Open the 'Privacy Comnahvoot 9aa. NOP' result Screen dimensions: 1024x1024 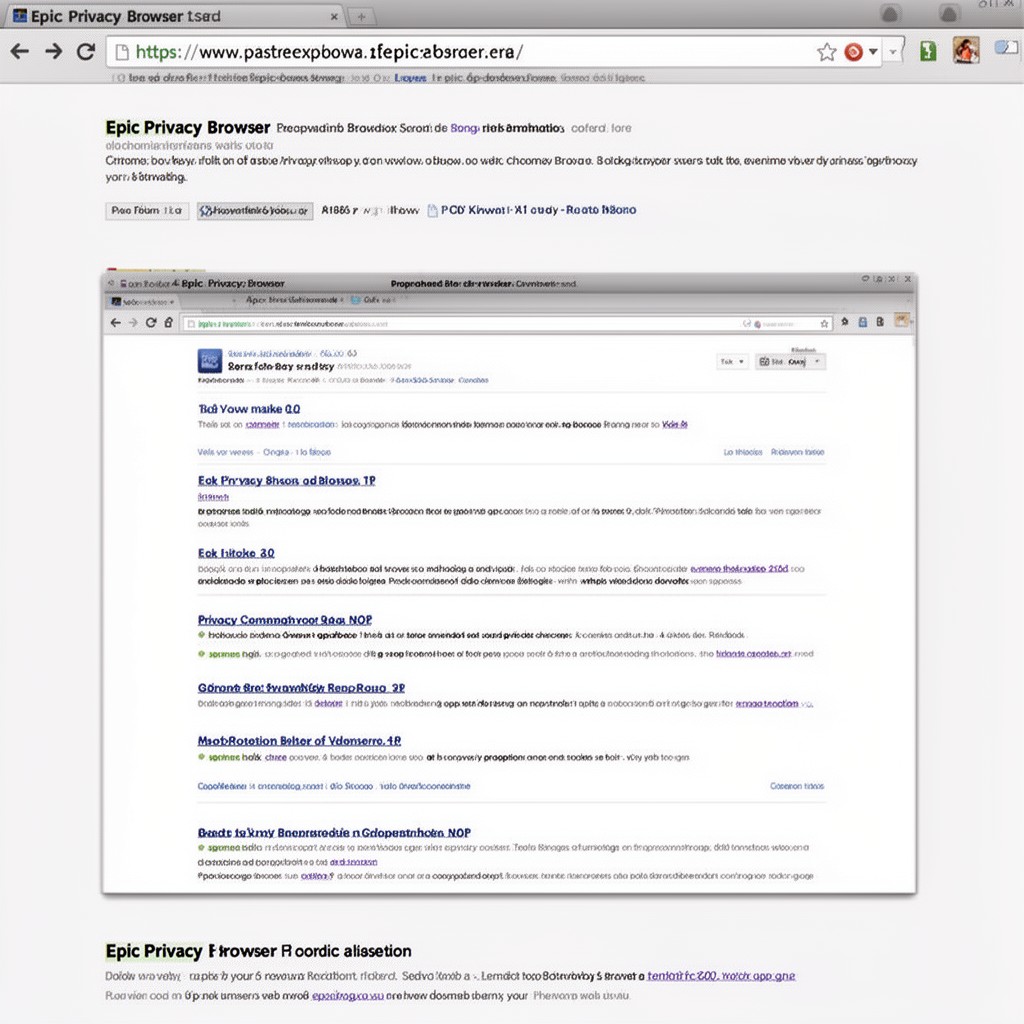[x=285, y=620]
